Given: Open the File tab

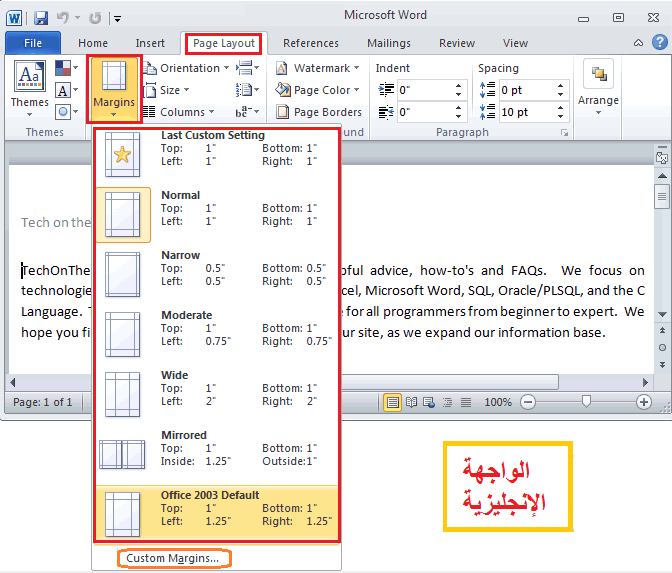Looking at the screenshot, I should coord(33,43).
